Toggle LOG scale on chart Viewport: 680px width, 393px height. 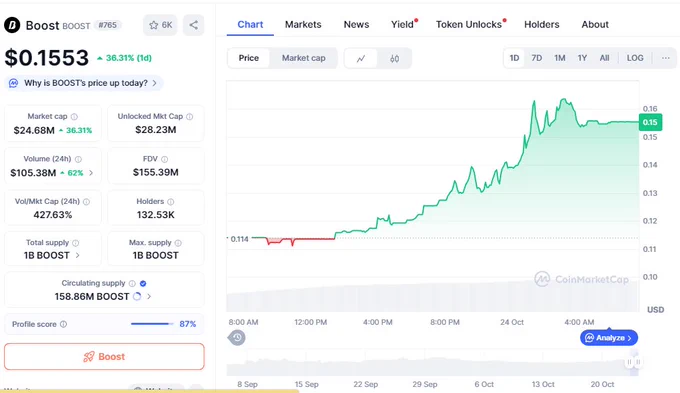[x=635, y=58]
